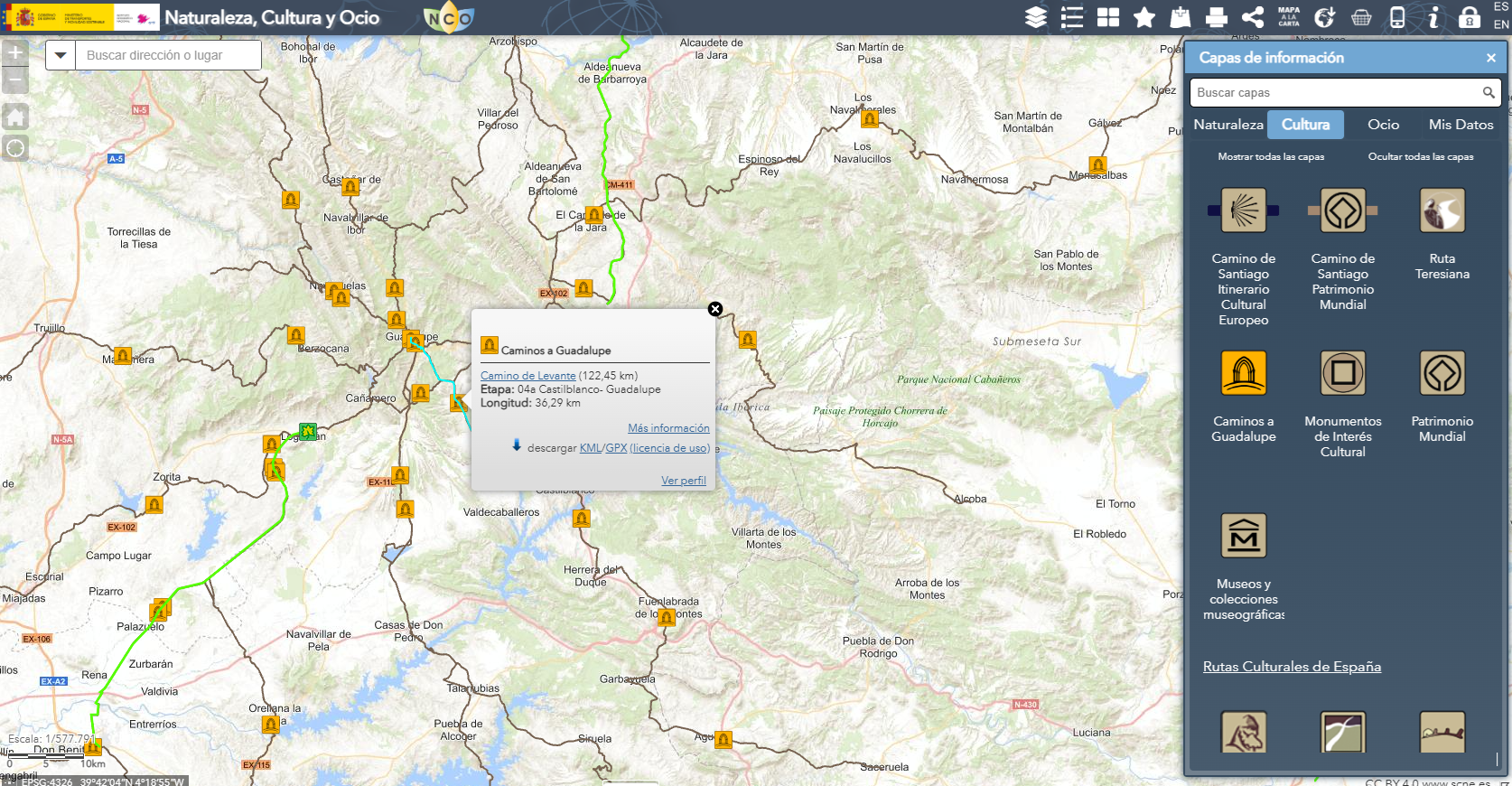The width and height of the screenshot is (1512, 786).
Task: Click the Naturaleza, Cultura y Ocio title
Action: click(272, 17)
